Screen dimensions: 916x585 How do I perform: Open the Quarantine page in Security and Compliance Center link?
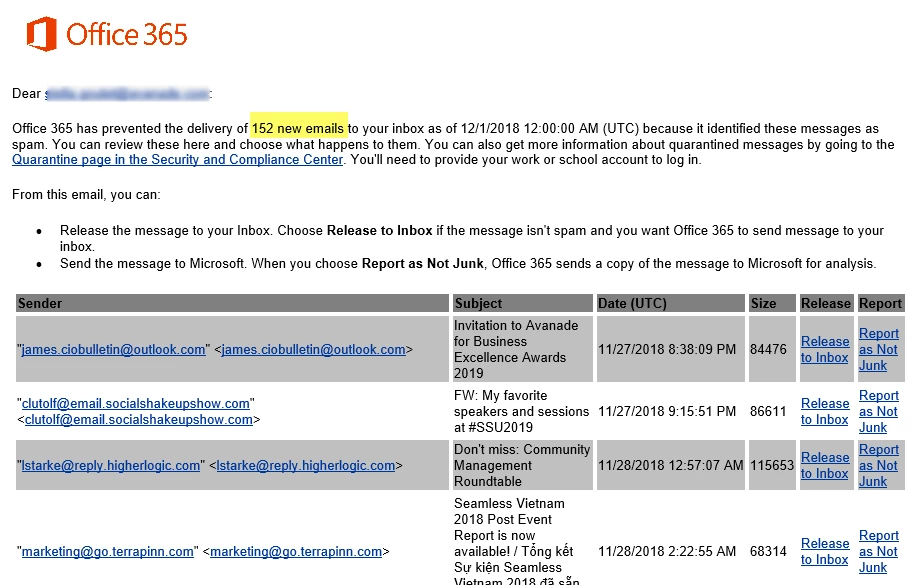click(x=178, y=160)
